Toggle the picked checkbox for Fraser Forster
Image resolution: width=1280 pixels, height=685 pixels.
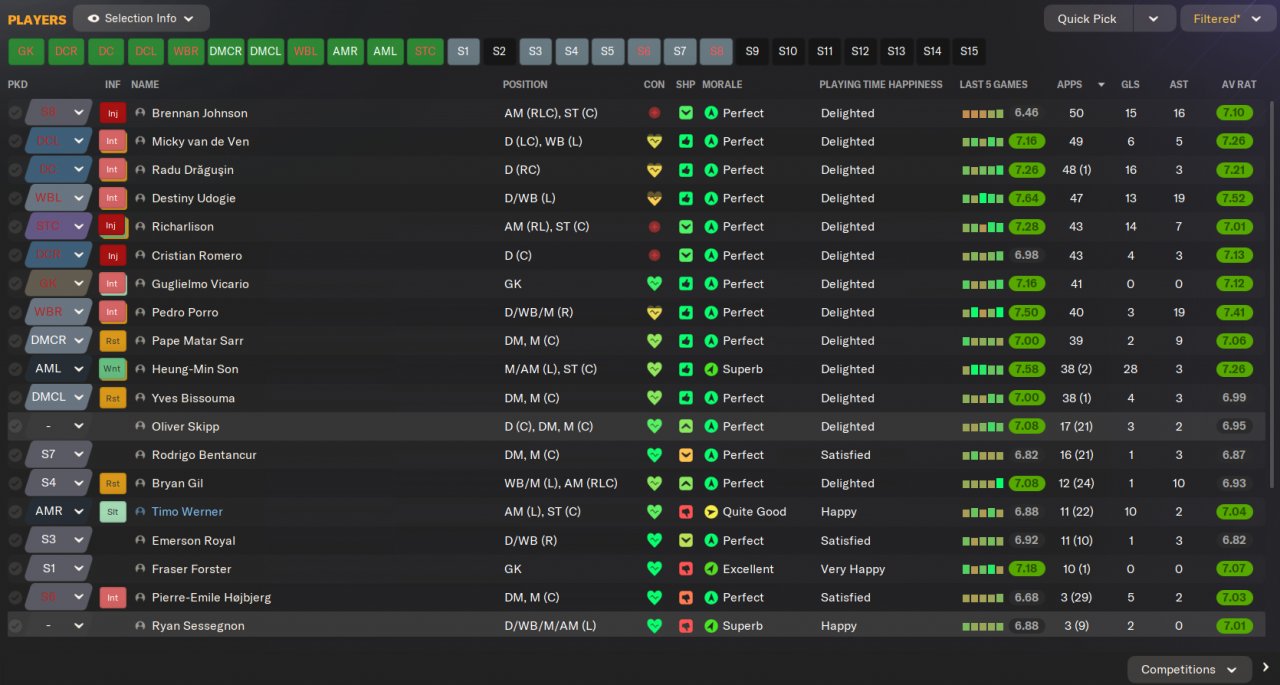[x=15, y=569]
